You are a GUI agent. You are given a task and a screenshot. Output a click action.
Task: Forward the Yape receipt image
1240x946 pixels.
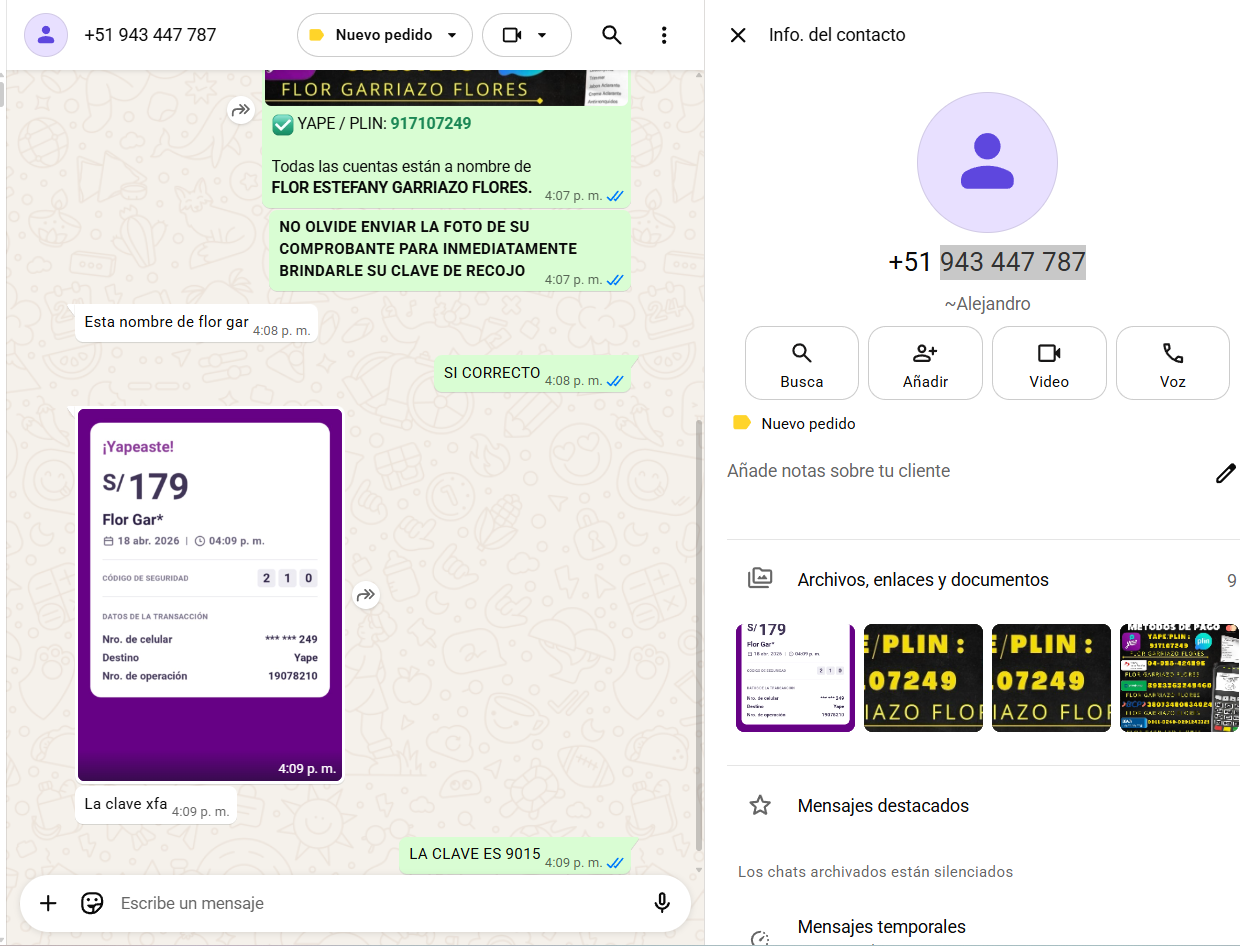coord(366,596)
